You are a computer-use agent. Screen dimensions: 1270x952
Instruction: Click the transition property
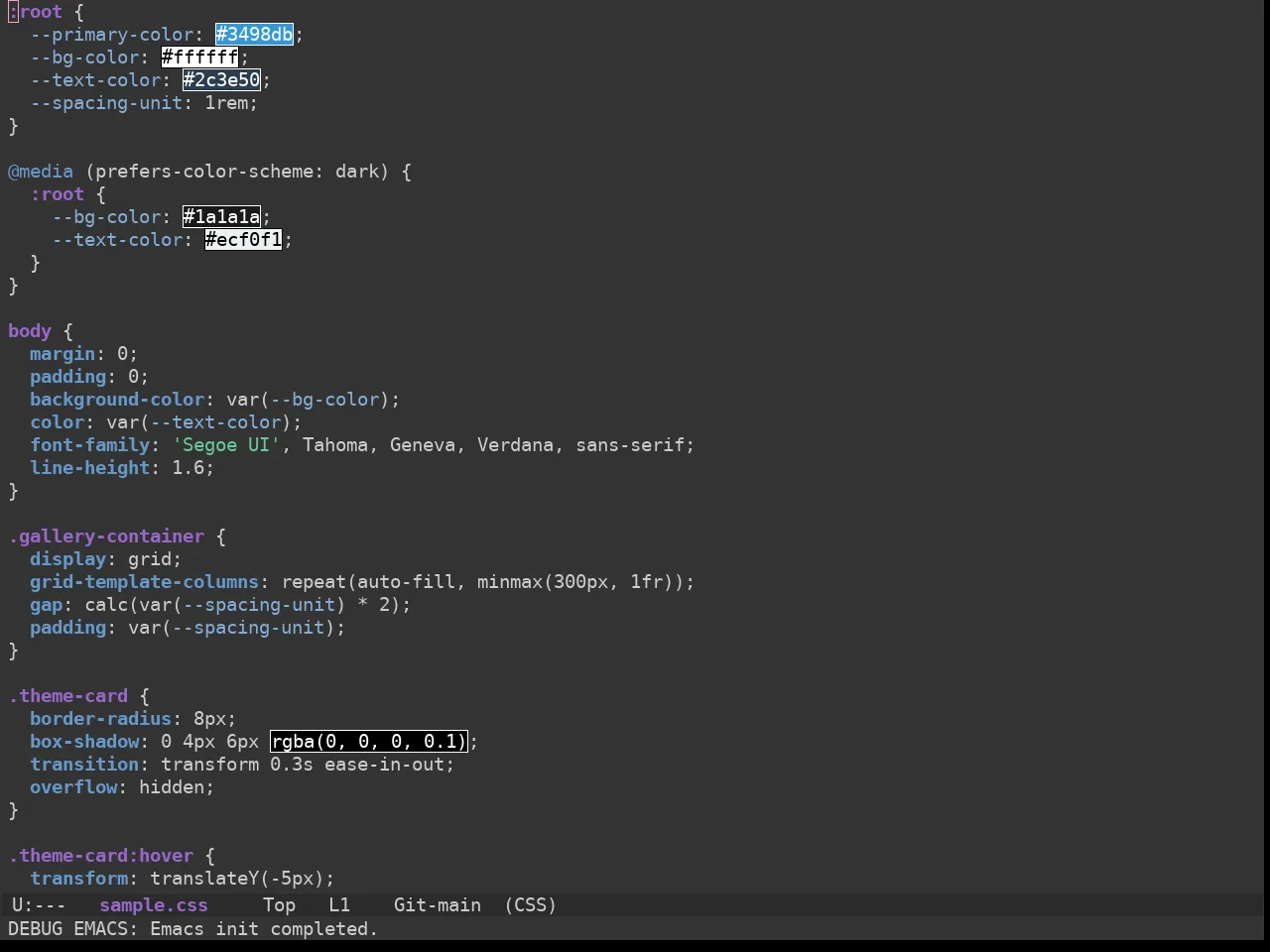(84, 765)
